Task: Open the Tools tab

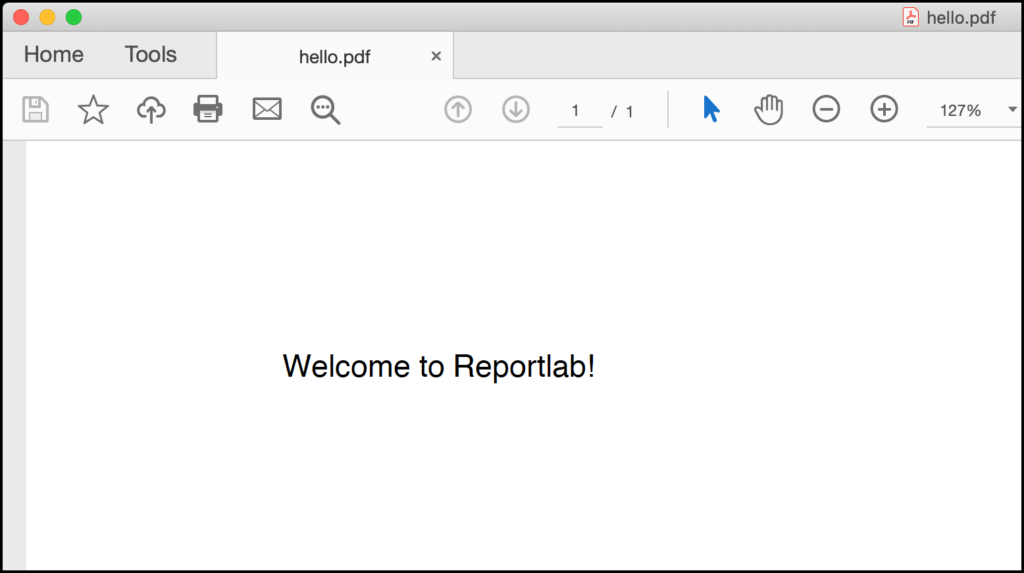Action: (151, 54)
